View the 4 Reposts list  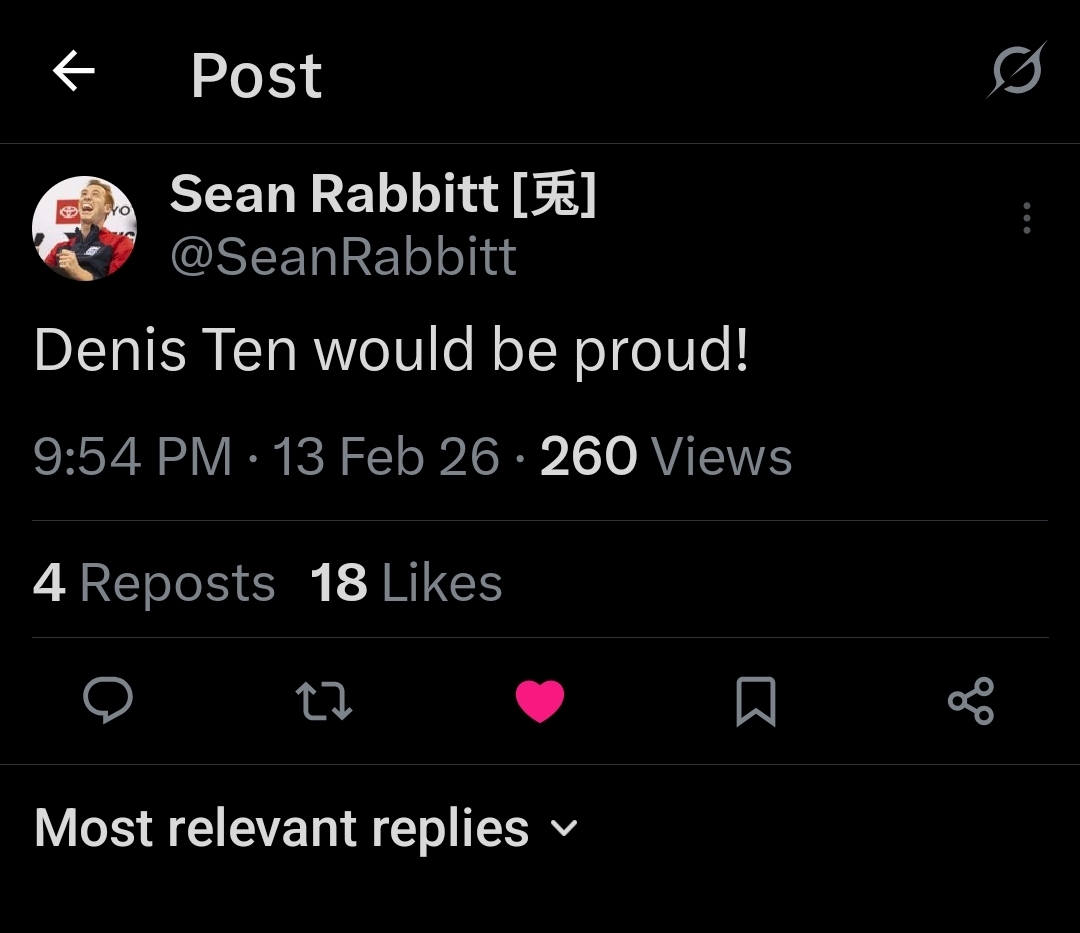[154, 583]
